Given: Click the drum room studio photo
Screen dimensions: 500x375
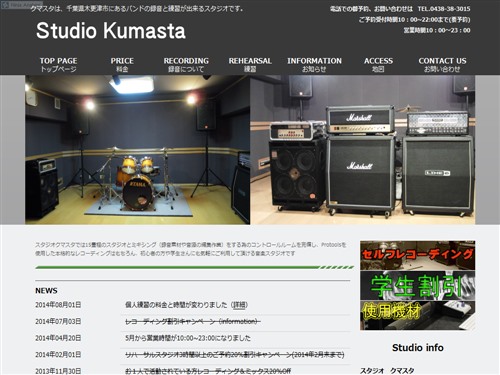Looking at the screenshot, I should [137, 150].
